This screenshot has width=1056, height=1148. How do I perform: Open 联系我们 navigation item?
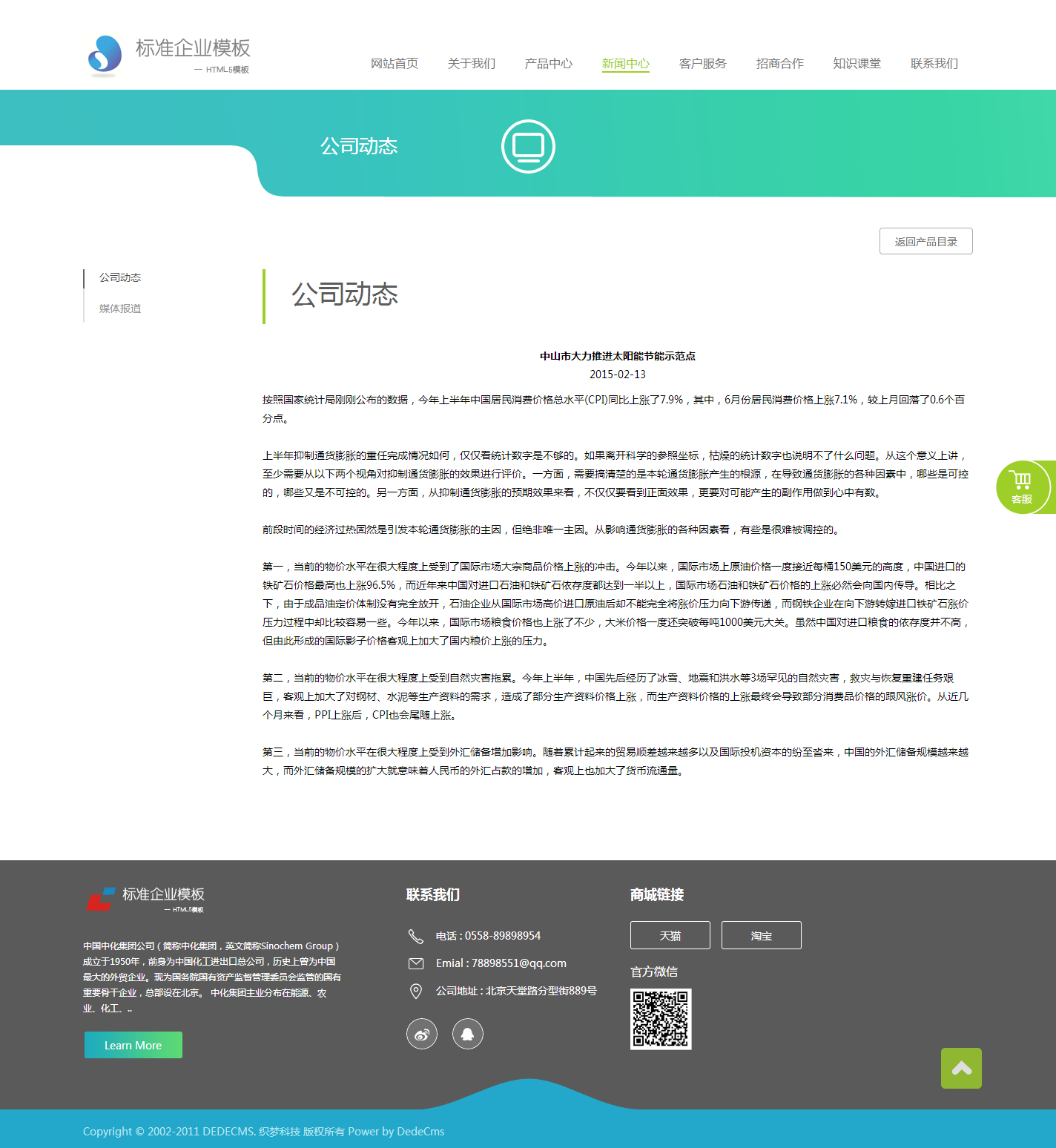pos(934,64)
